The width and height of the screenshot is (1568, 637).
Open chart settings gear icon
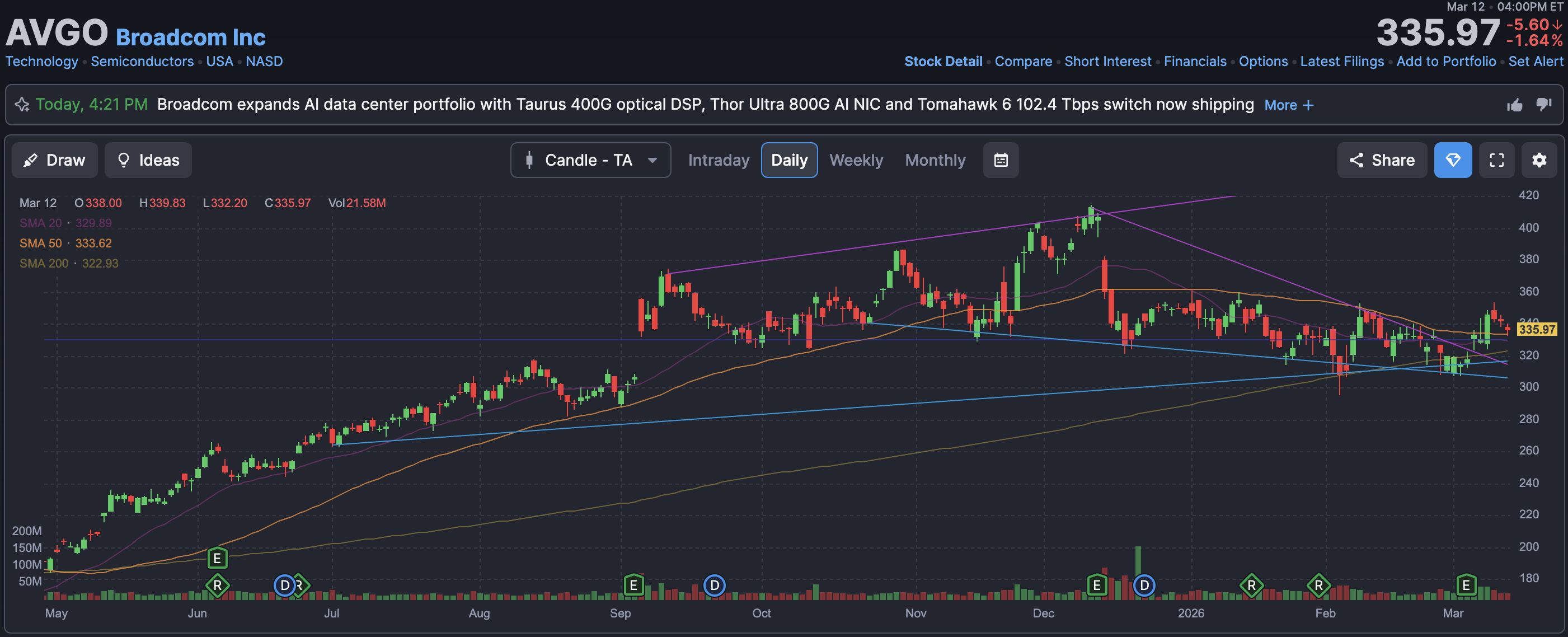tap(1539, 160)
